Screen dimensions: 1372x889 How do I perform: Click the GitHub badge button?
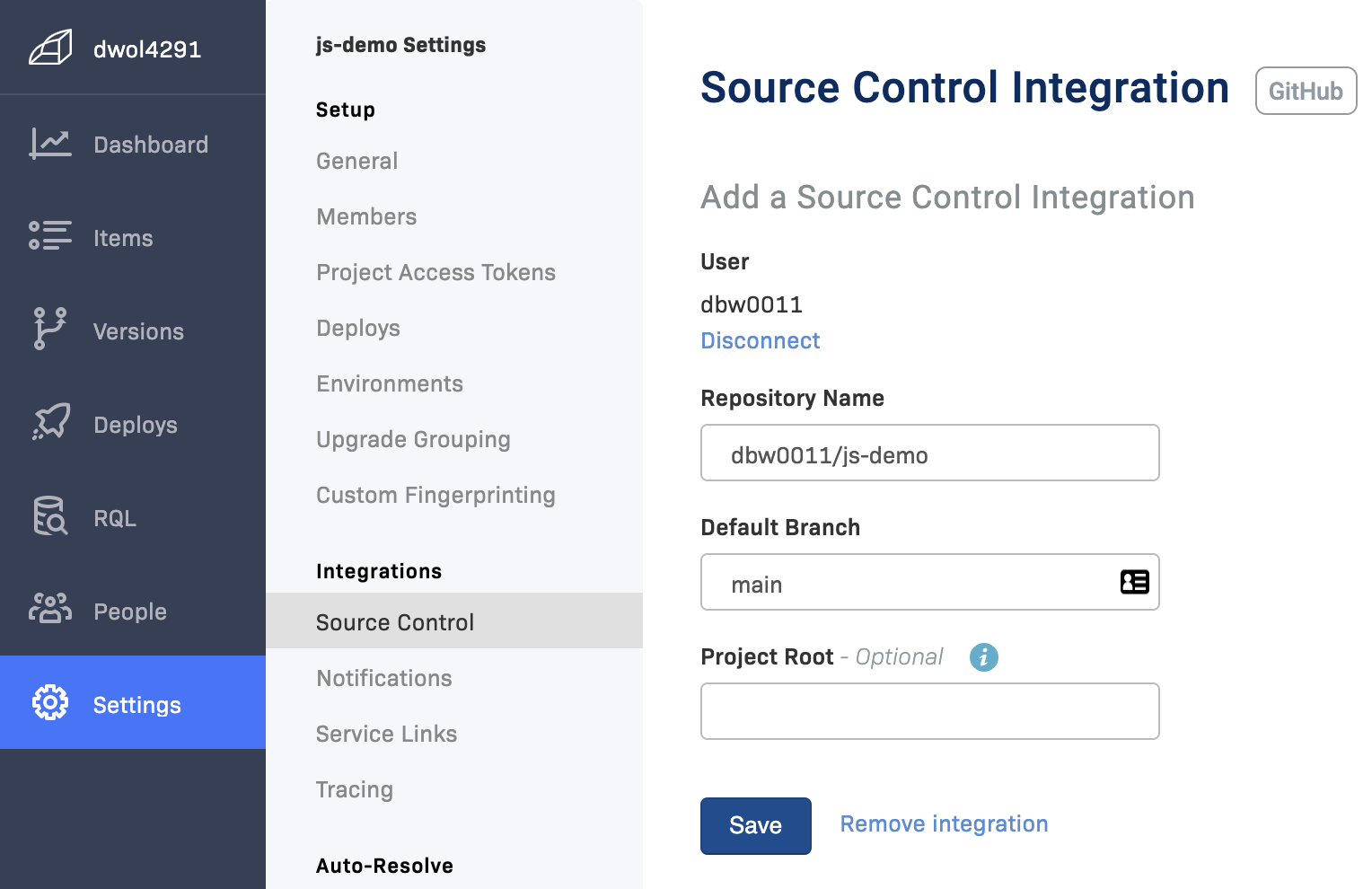(1305, 92)
